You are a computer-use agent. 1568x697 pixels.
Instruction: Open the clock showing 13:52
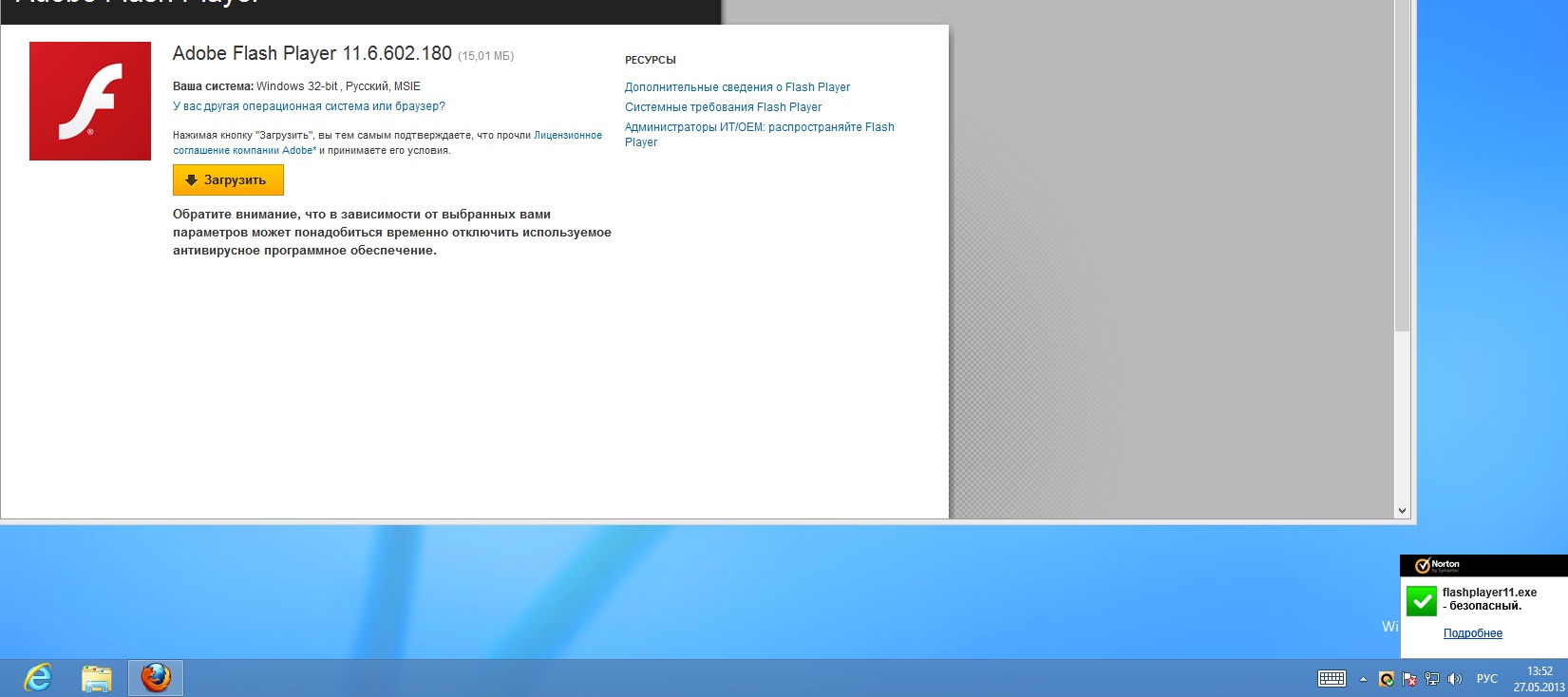click(x=1539, y=679)
